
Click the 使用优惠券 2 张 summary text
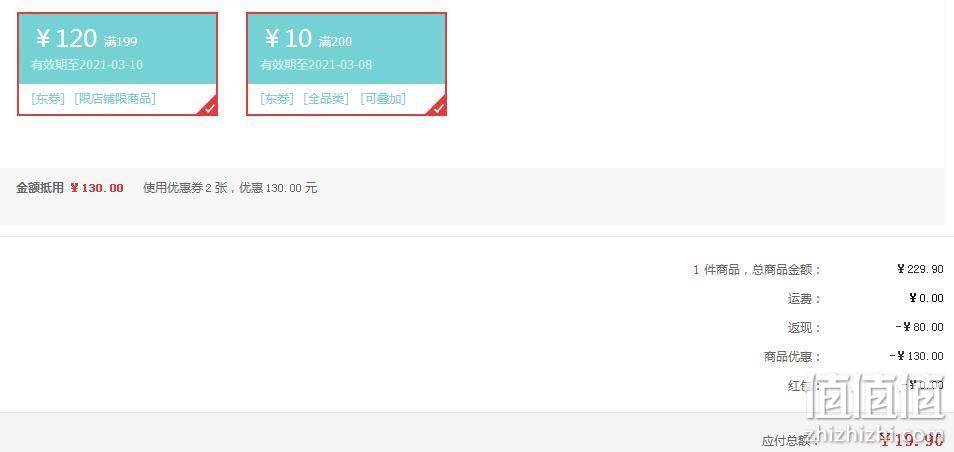tap(185, 188)
